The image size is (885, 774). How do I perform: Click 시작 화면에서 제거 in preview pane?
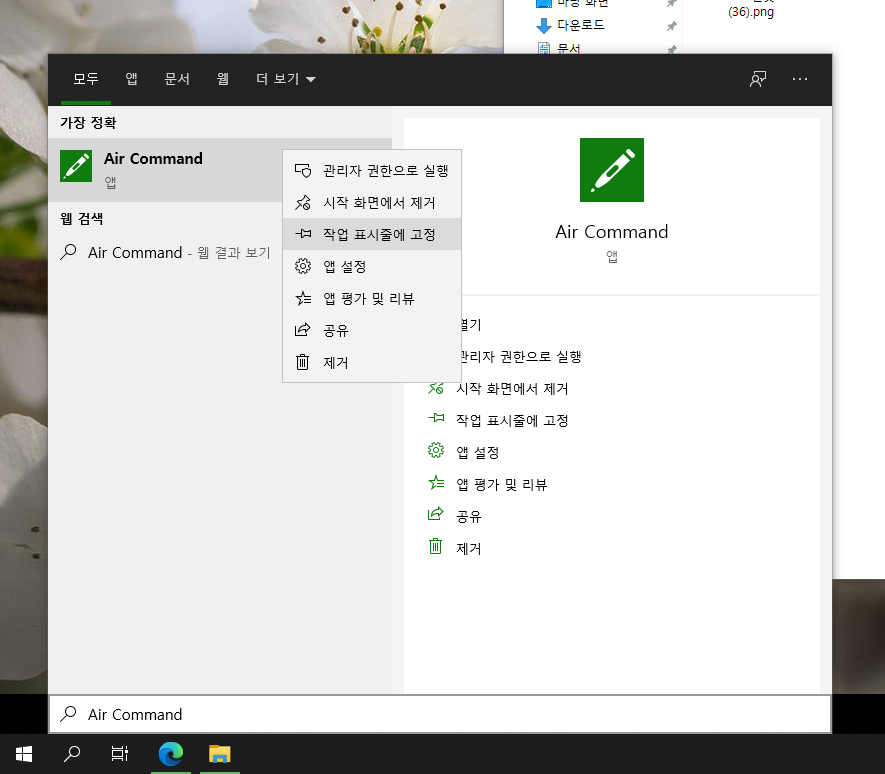(512, 388)
